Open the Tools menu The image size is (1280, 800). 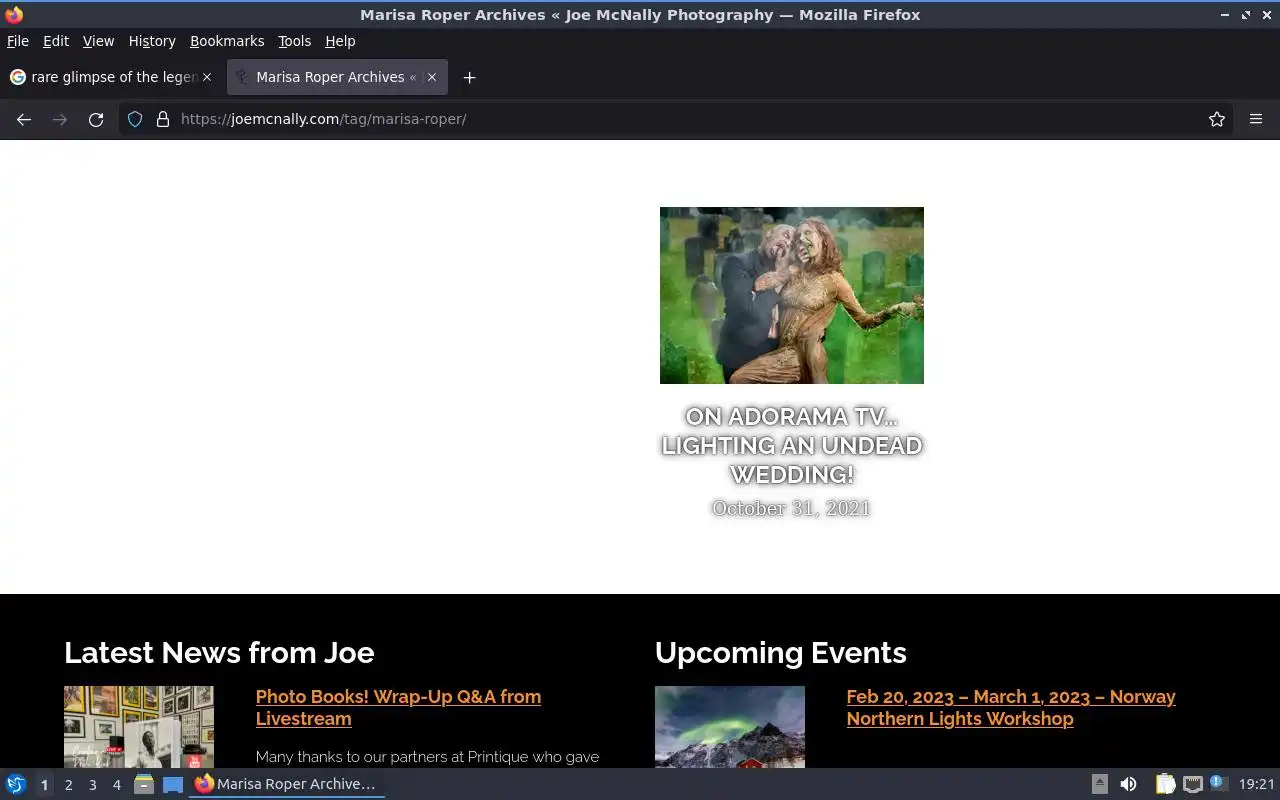point(294,41)
